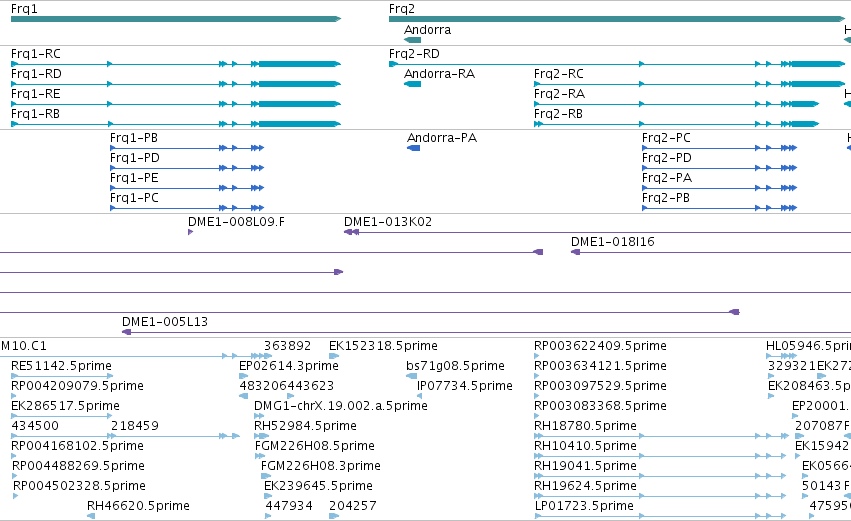Open the RH52984.5prime EST label

coord(306,426)
